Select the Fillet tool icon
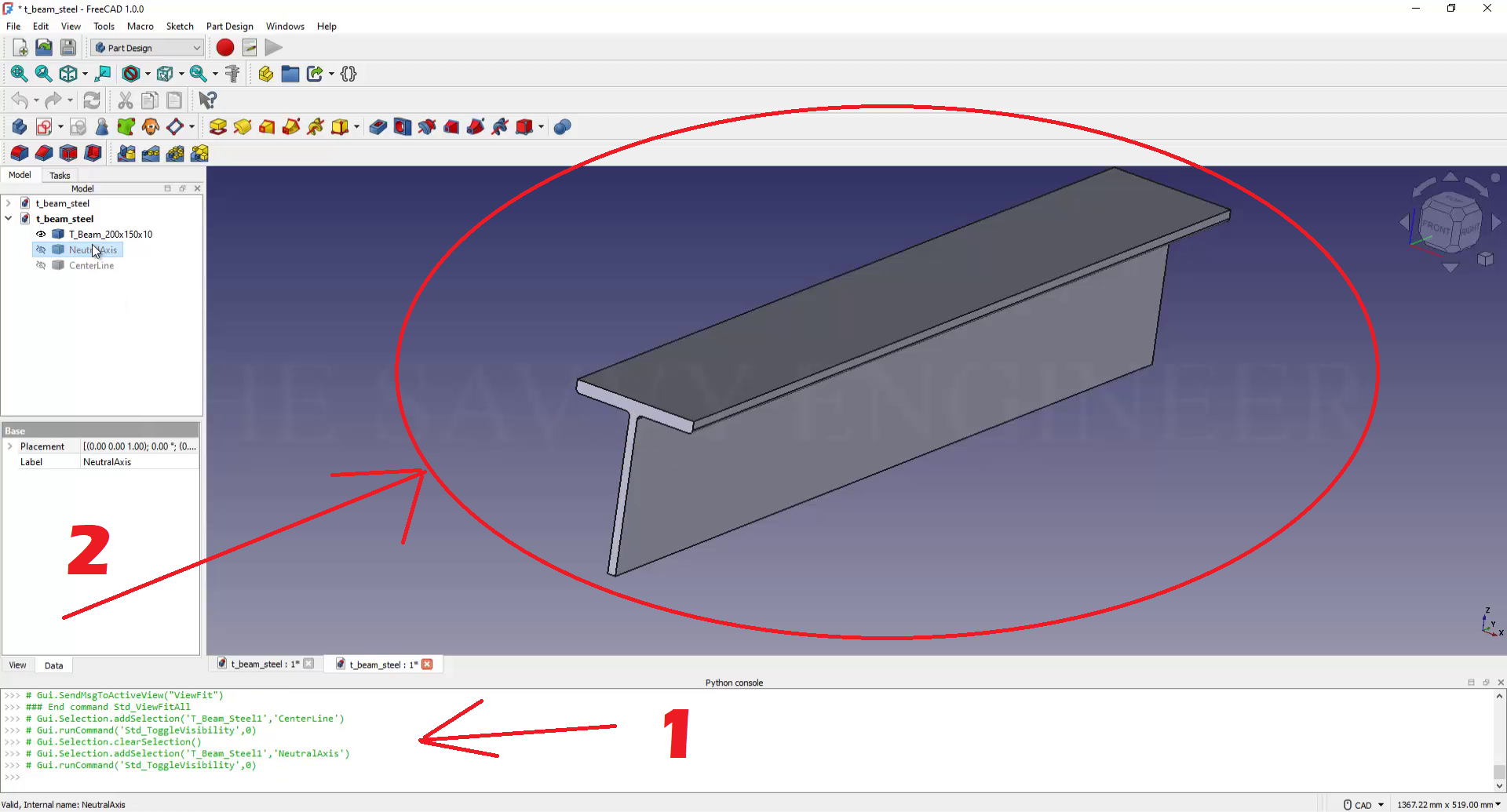This screenshot has width=1507, height=812. [x=19, y=153]
